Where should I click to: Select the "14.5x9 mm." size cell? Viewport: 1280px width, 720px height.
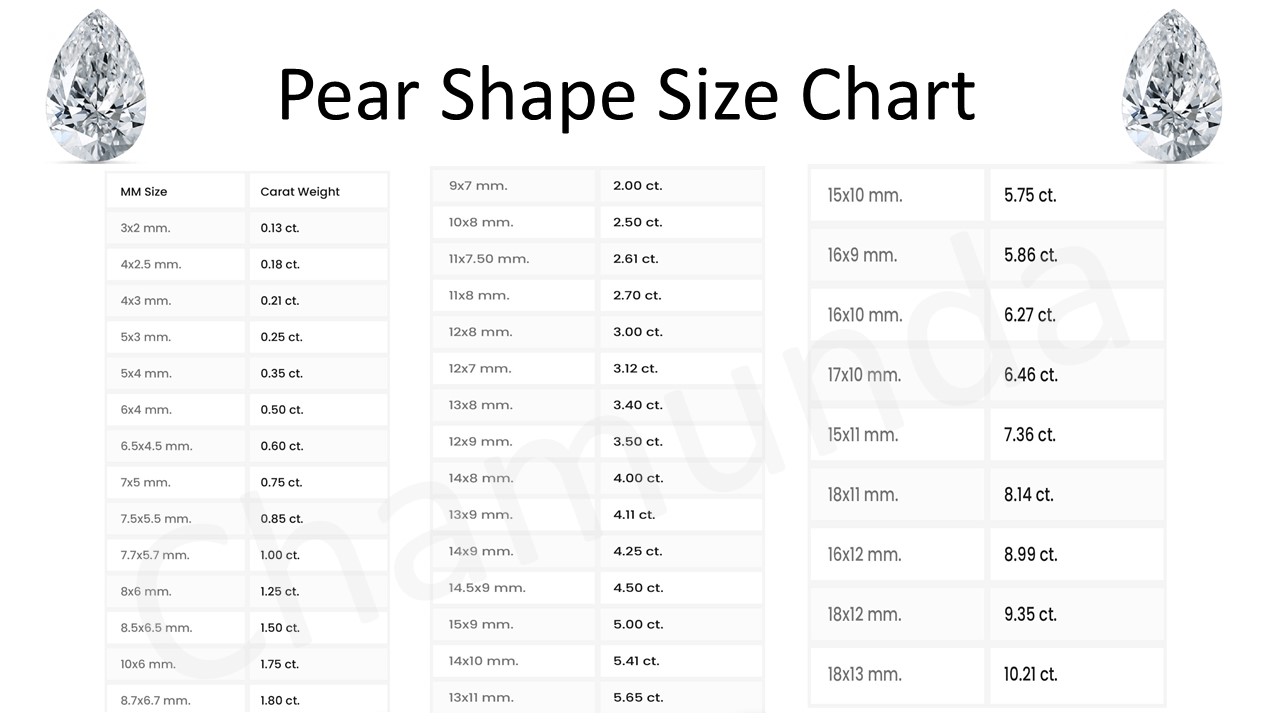(487, 588)
